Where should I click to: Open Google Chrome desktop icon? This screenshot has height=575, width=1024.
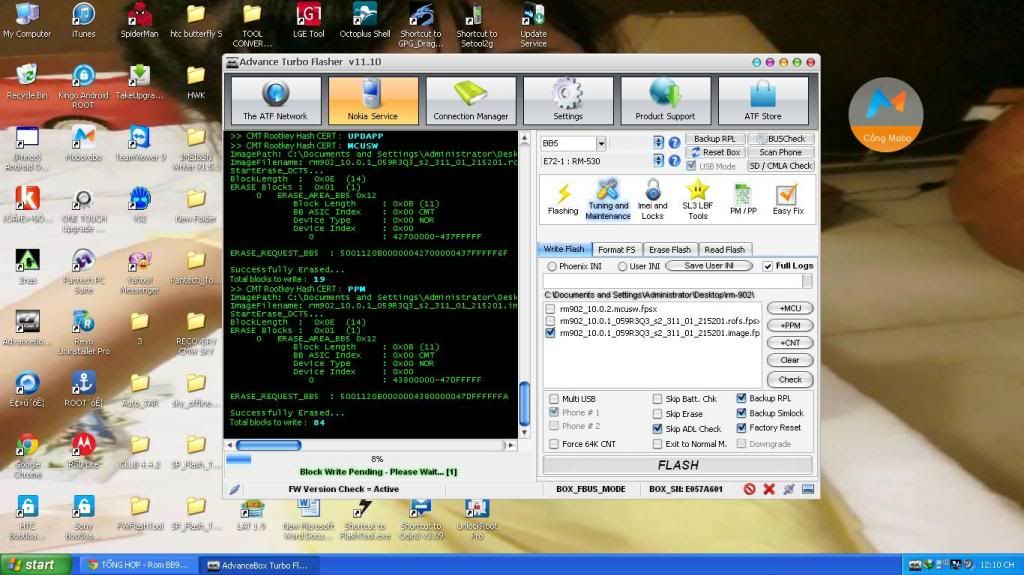pyautogui.click(x=27, y=456)
